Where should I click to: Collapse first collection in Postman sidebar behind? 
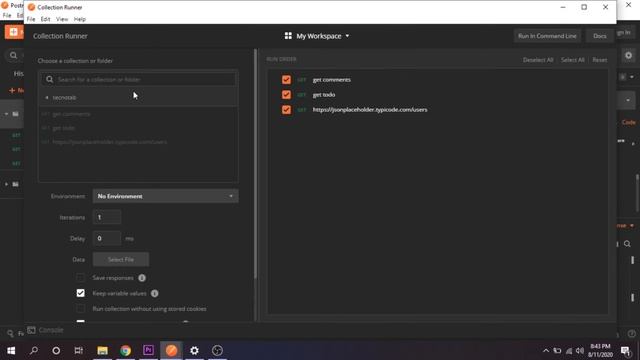click(x=6, y=113)
